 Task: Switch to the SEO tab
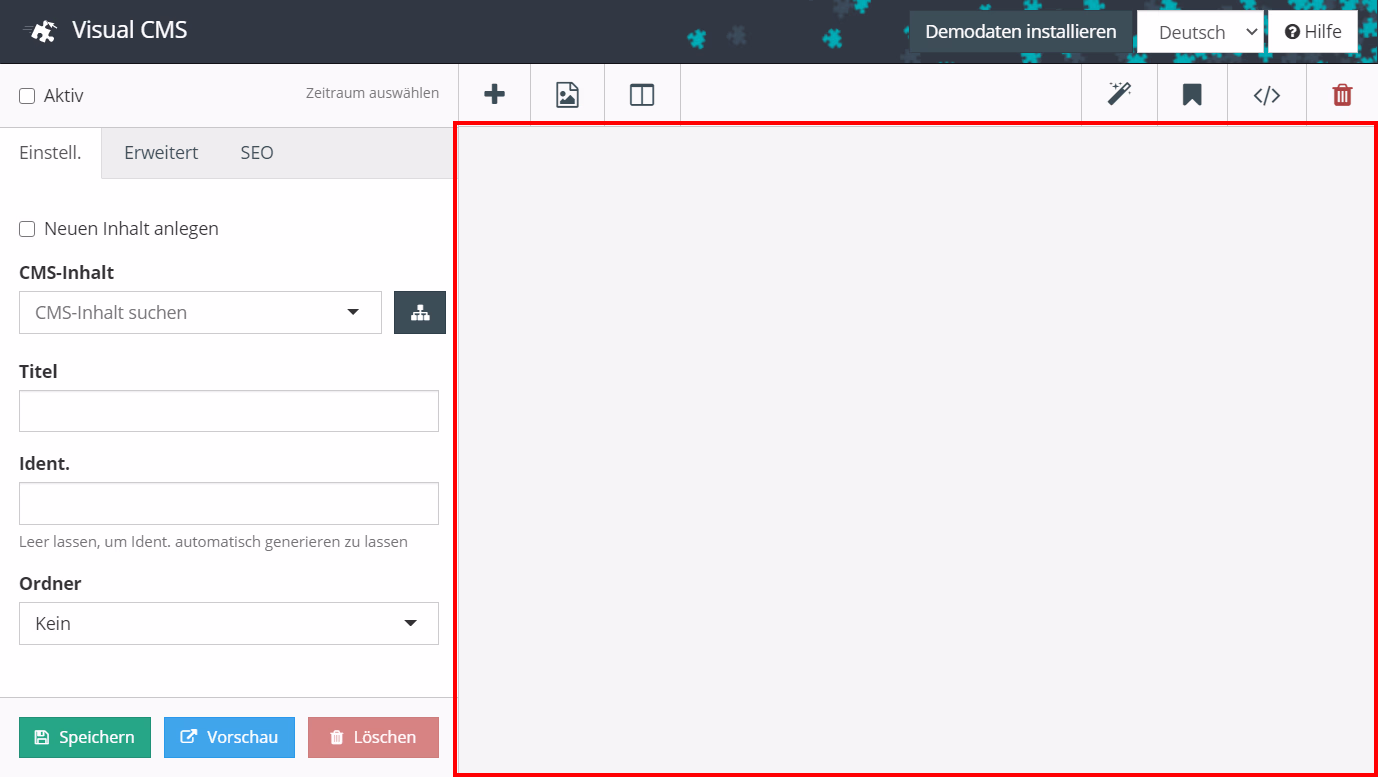tap(257, 153)
